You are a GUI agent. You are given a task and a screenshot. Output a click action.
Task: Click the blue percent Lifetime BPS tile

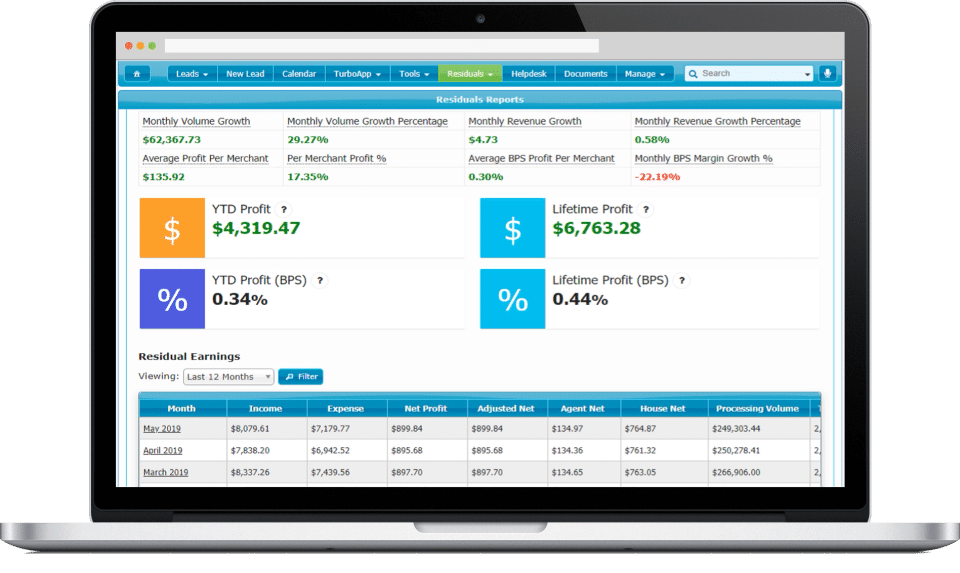[x=512, y=299]
